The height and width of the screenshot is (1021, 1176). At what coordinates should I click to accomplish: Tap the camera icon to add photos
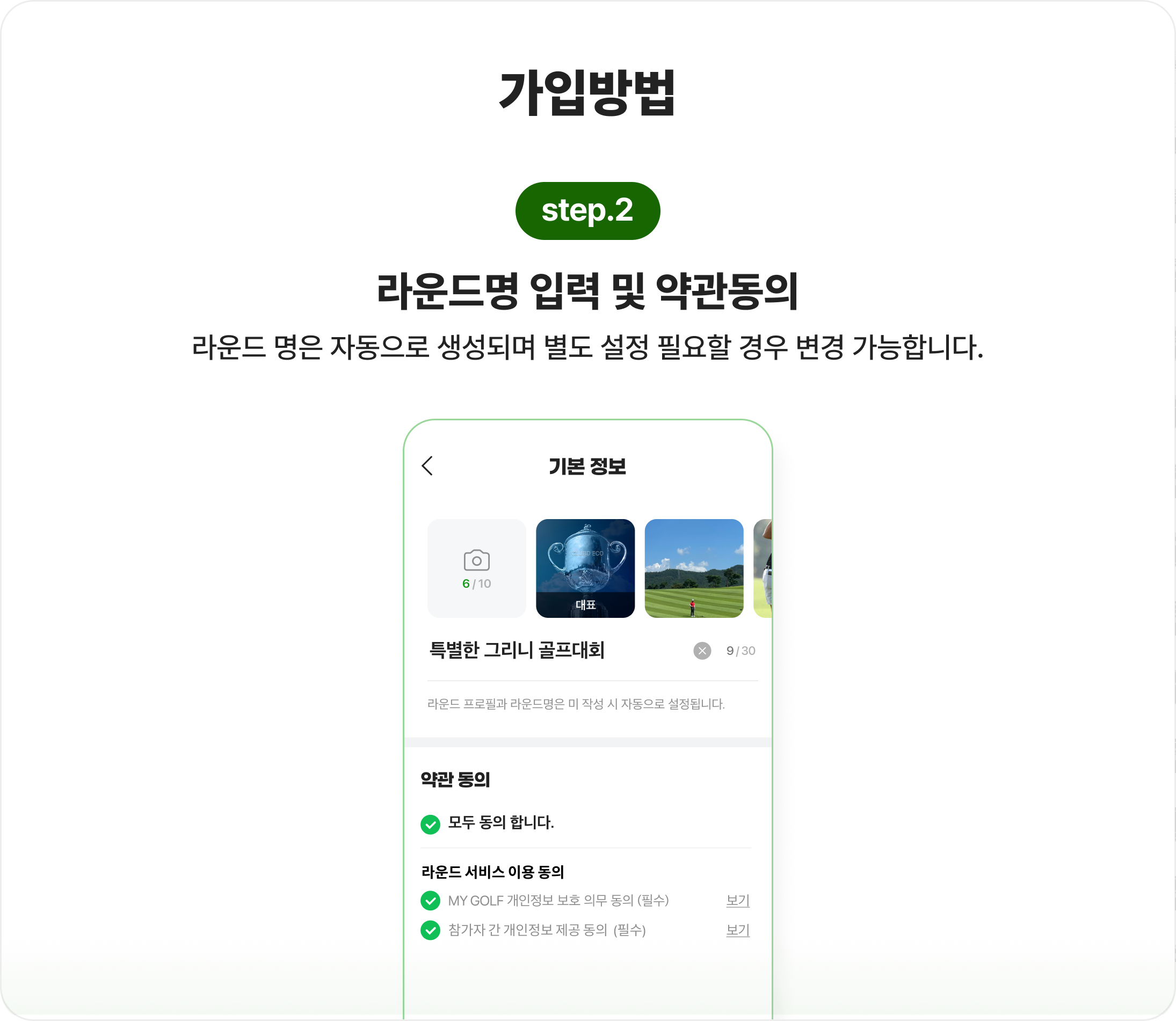[476, 559]
